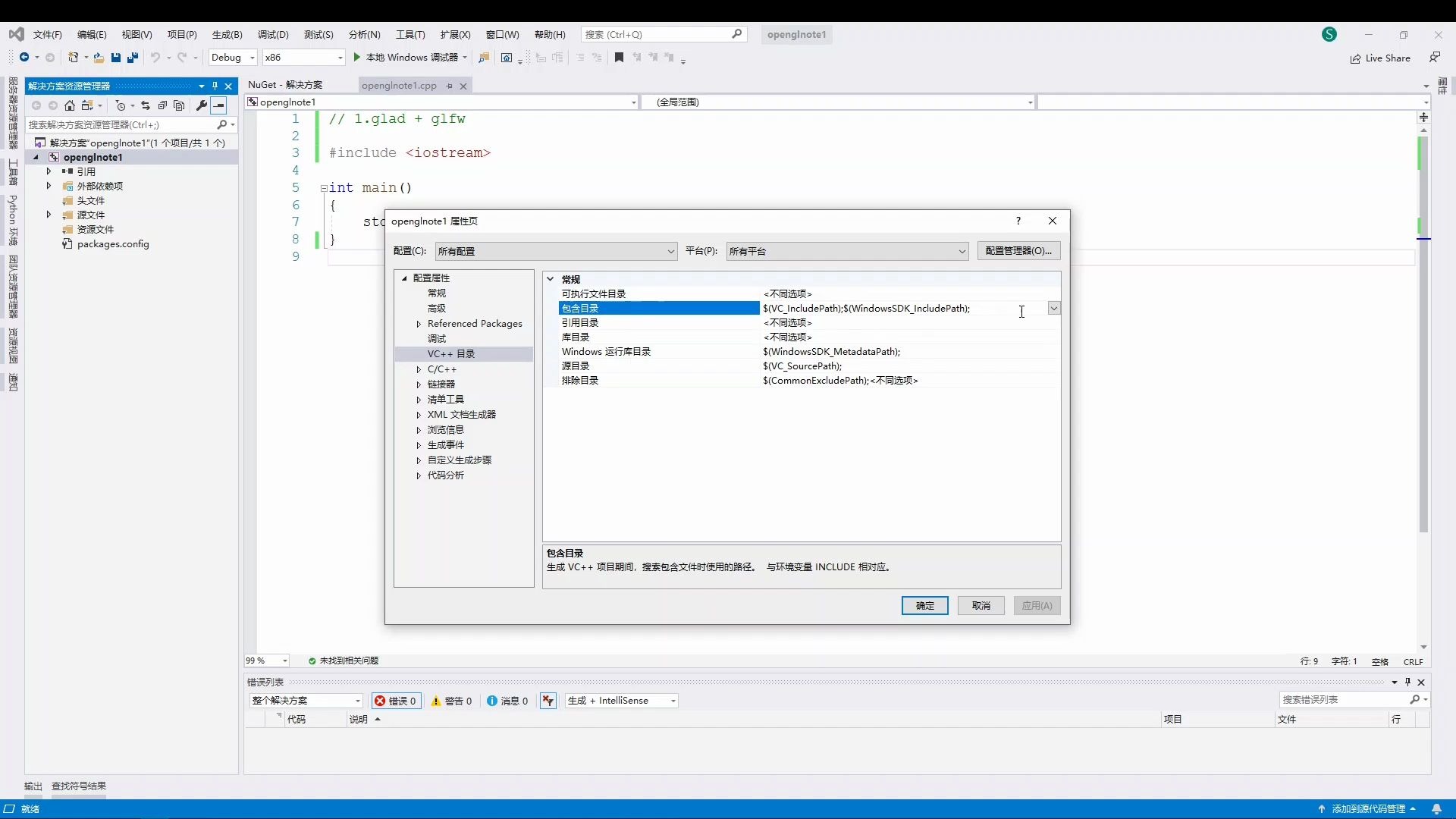The width and height of the screenshot is (1456, 819).
Task: Open properties via the wrench icon
Action: tap(201, 105)
